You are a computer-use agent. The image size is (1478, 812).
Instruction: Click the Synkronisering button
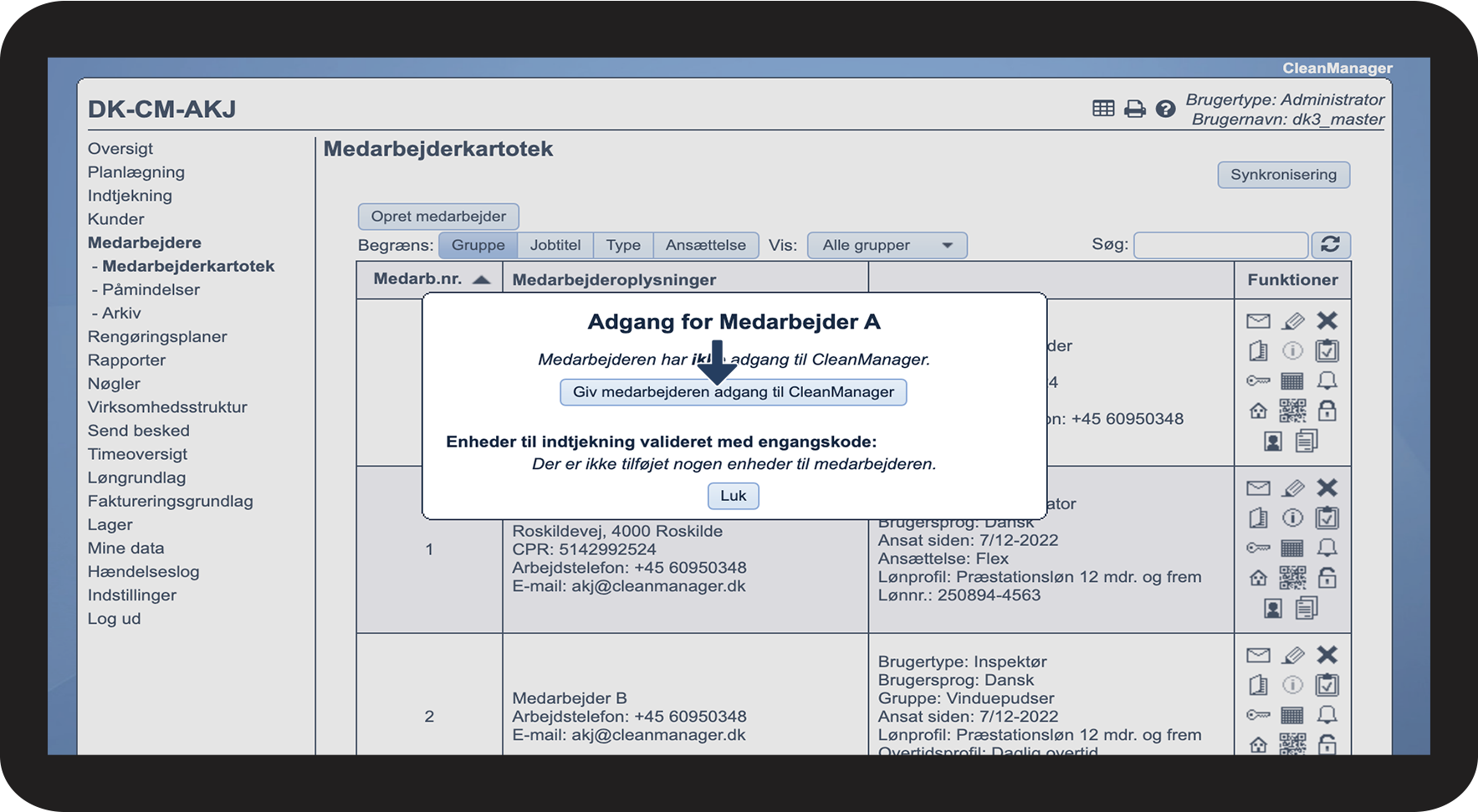[x=1284, y=174]
